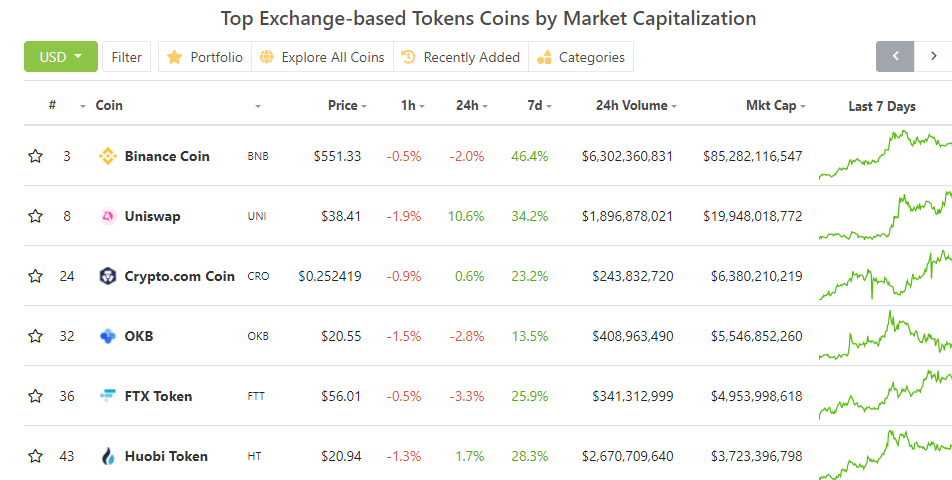This screenshot has height=480, width=952.
Task: Click the OKB logo icon
Action: click(x=108, y=336)
